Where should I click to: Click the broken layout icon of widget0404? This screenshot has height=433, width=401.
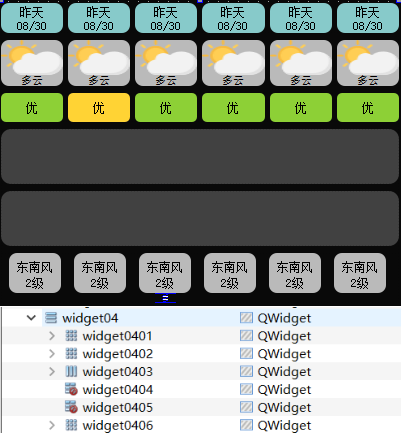[71, 389]
